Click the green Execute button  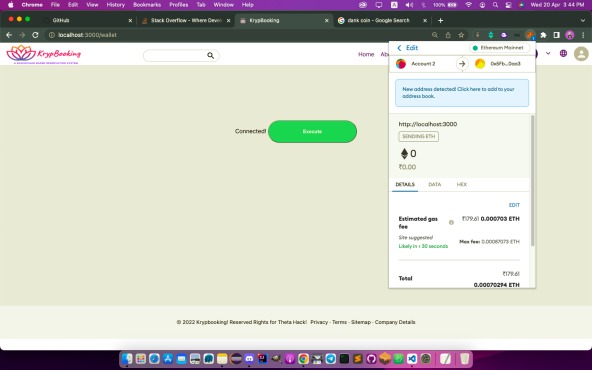pos(312,131)
